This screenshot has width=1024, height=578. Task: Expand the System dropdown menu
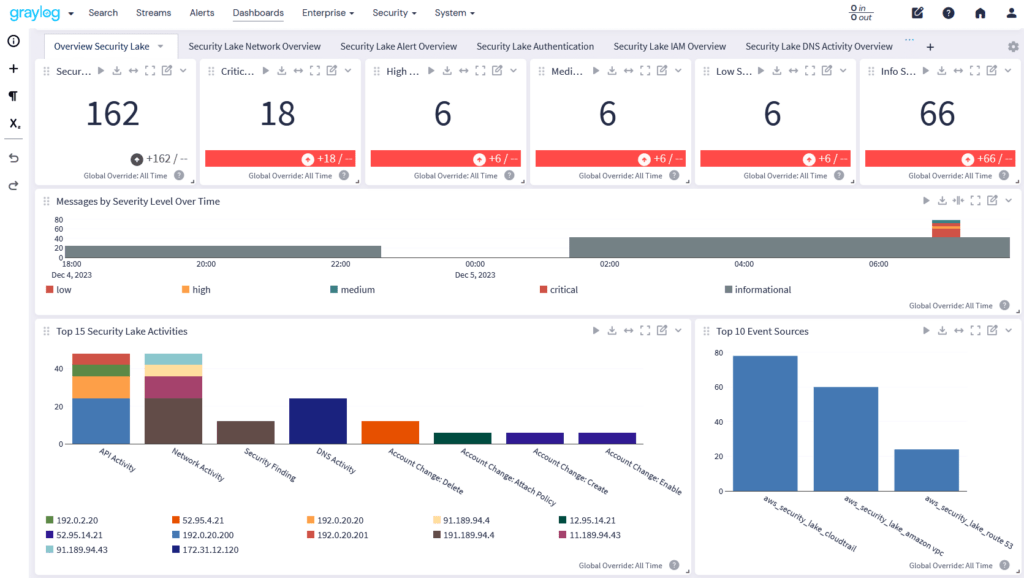pos(455,13)
